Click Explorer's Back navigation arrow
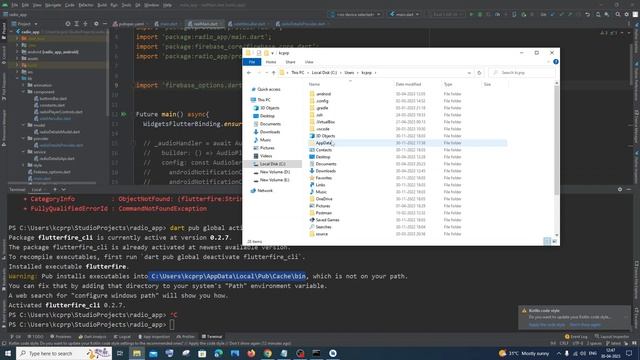 coord(249,73)
